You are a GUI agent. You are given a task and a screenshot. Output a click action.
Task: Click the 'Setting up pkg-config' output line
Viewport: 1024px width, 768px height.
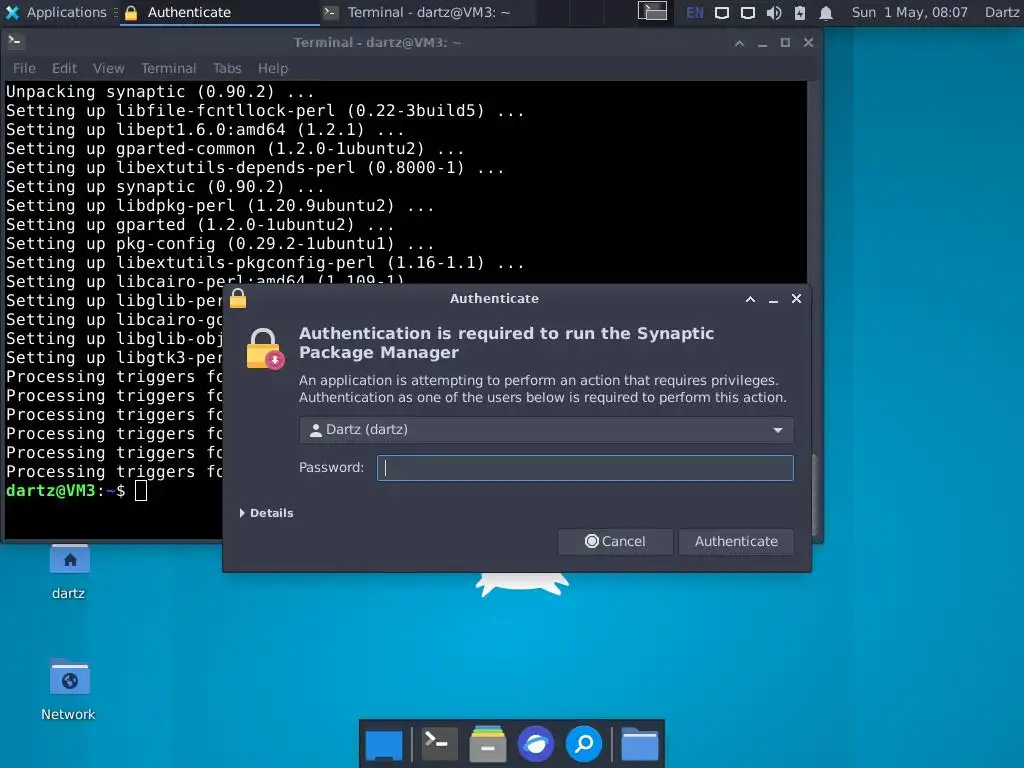tap(220, 244)
